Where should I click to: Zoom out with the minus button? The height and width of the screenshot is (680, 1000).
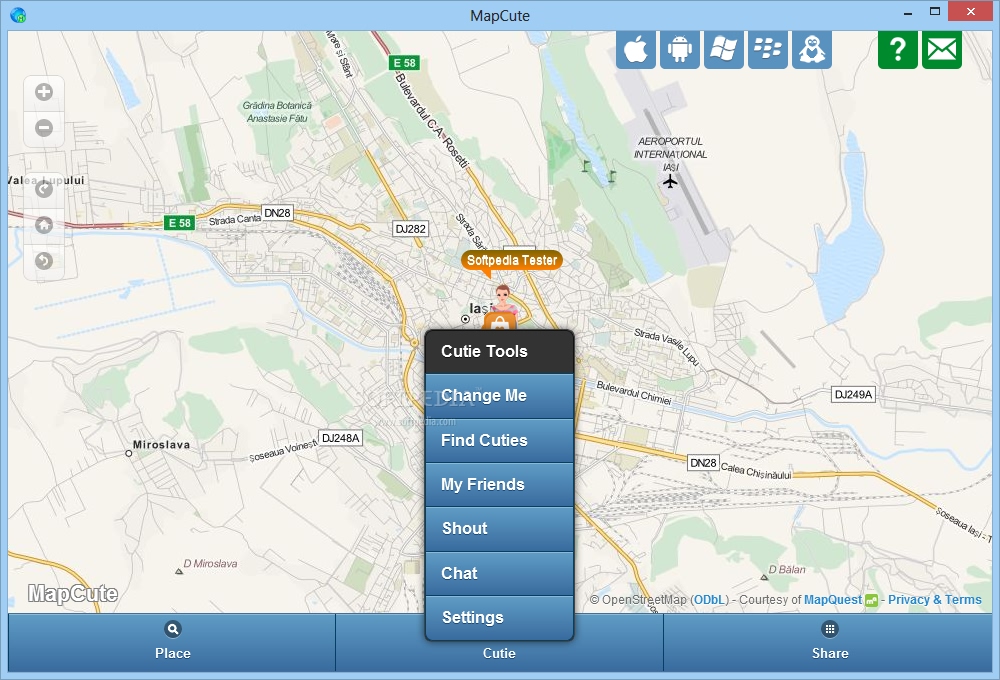44,128
